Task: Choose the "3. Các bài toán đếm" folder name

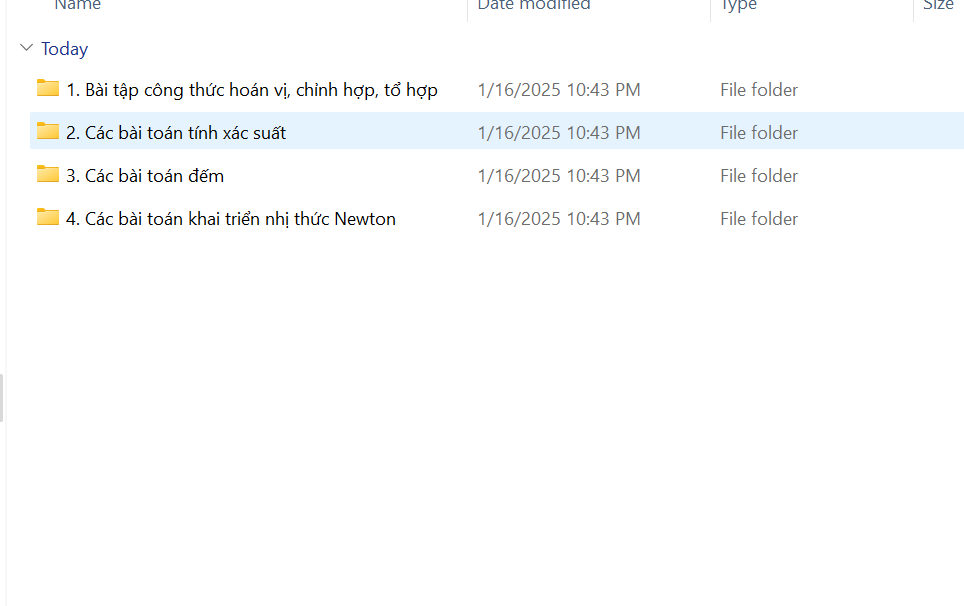Action: (x=144, y=176)
